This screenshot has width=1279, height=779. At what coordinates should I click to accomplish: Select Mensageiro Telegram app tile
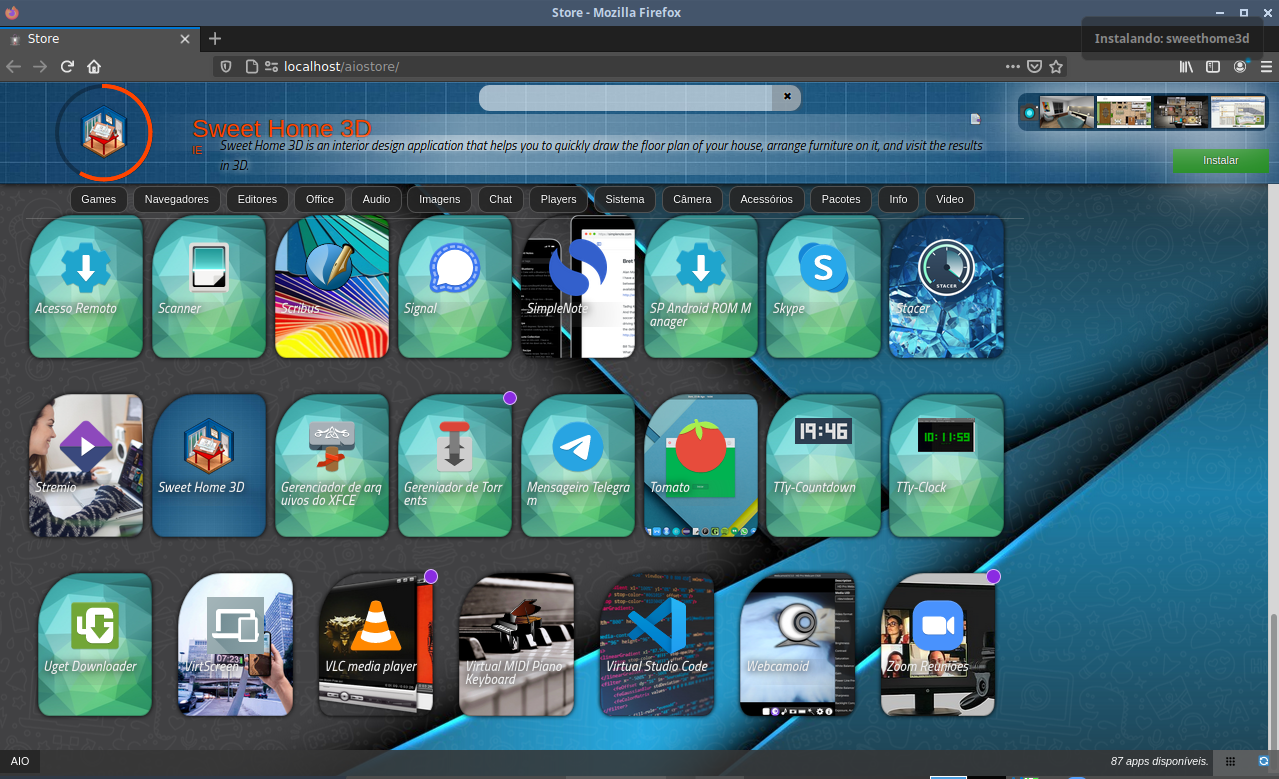pos(578,465)
